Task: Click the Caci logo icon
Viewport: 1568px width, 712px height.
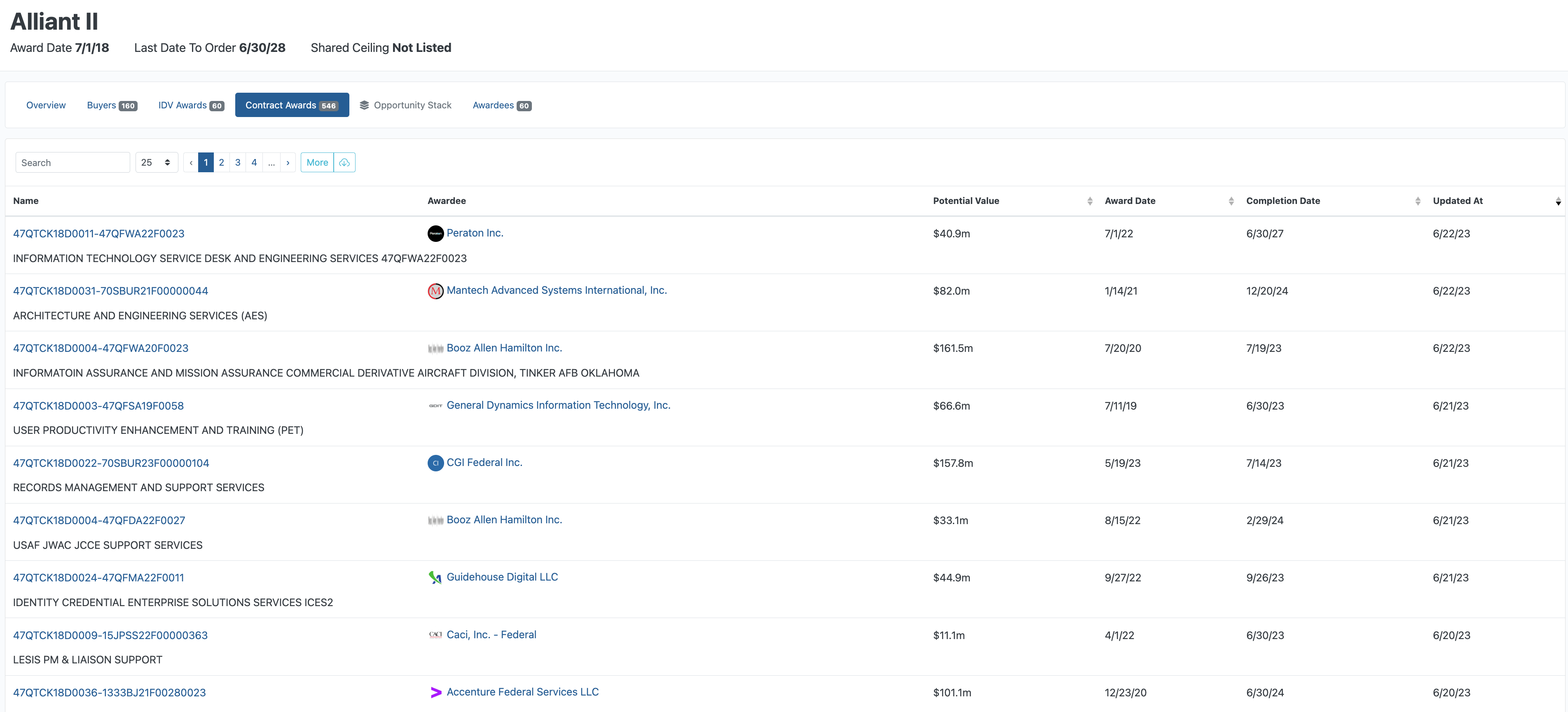Action: click(435, 635)
